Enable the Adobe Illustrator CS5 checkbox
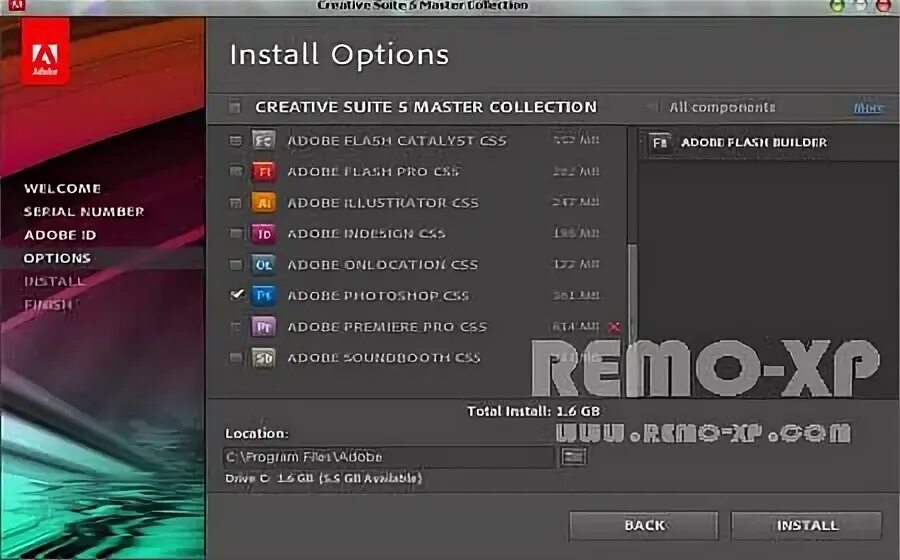 click(x=235, y=202)
